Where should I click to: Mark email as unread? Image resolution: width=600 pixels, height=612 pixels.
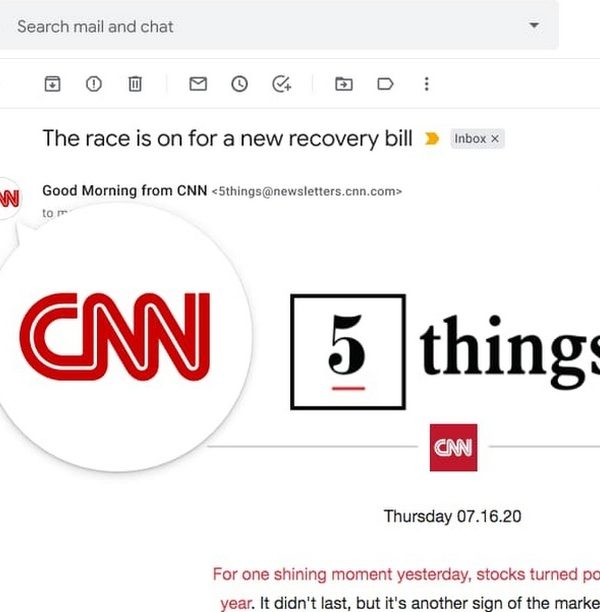198,84
